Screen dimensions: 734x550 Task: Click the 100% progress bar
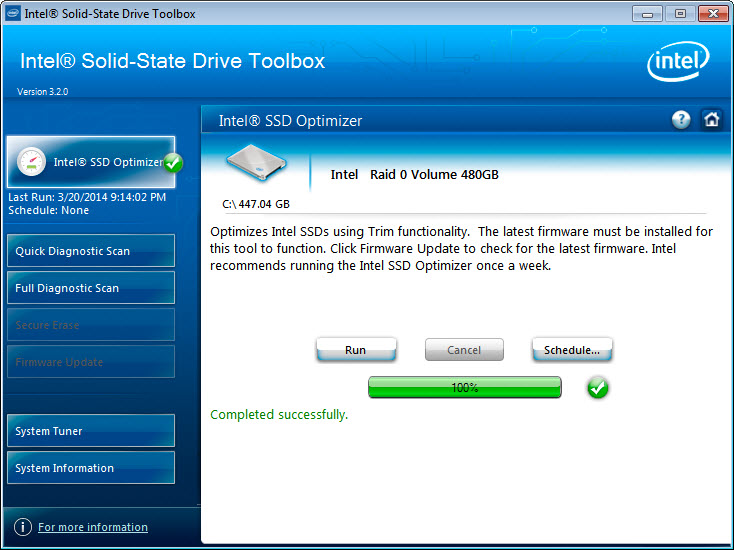tap(464, 388)
